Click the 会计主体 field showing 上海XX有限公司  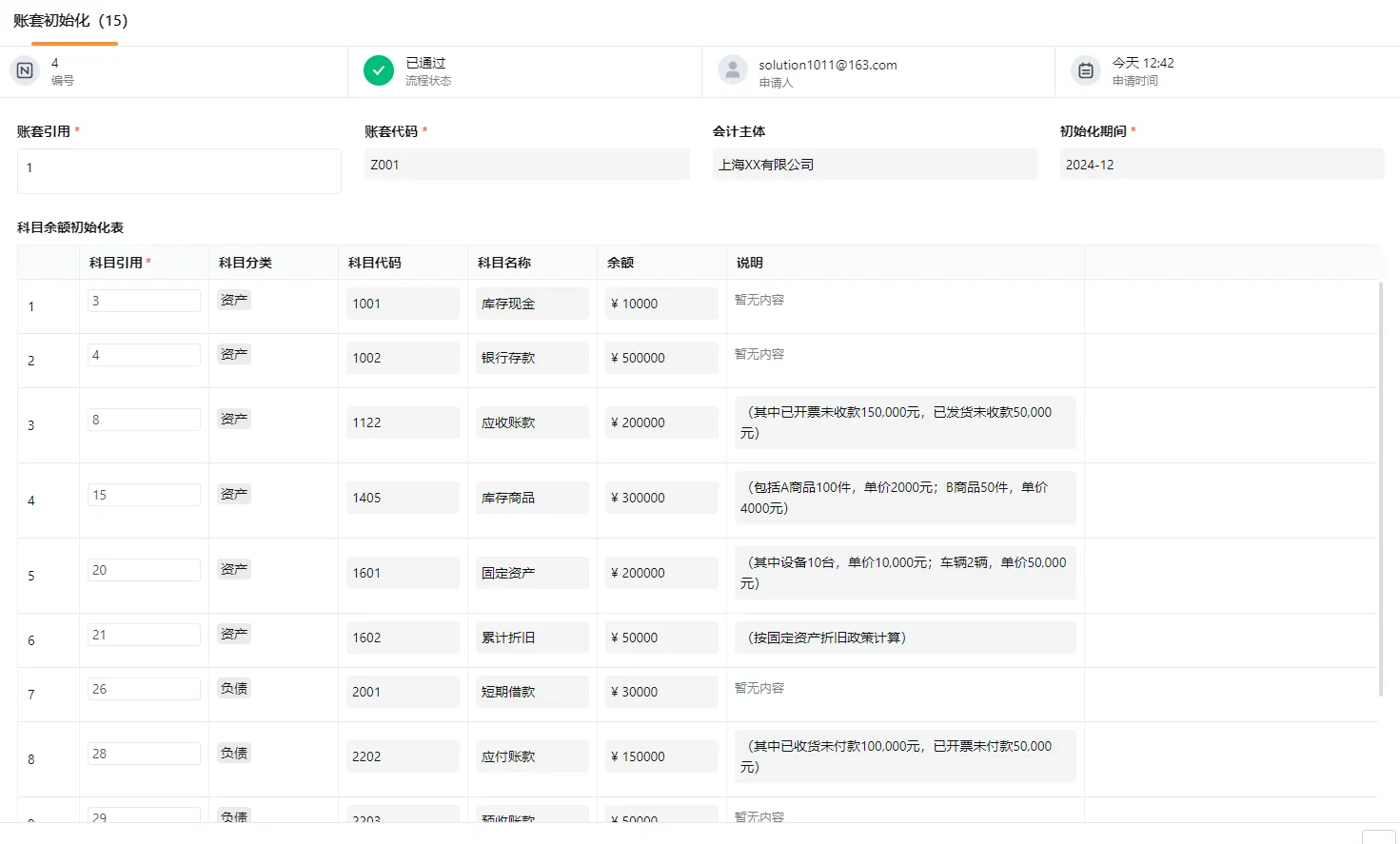click(875, 164)
